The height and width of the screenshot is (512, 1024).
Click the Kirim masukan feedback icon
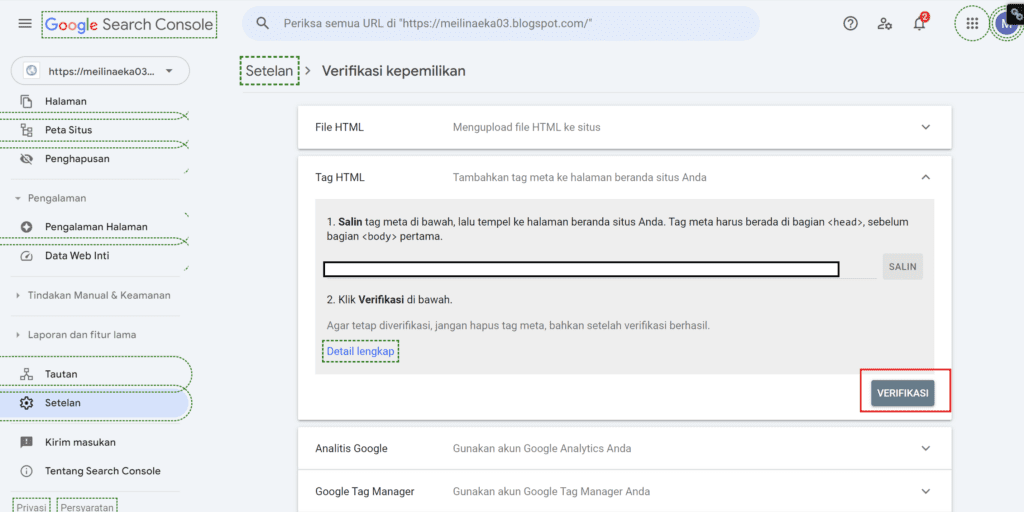point(26,442)
